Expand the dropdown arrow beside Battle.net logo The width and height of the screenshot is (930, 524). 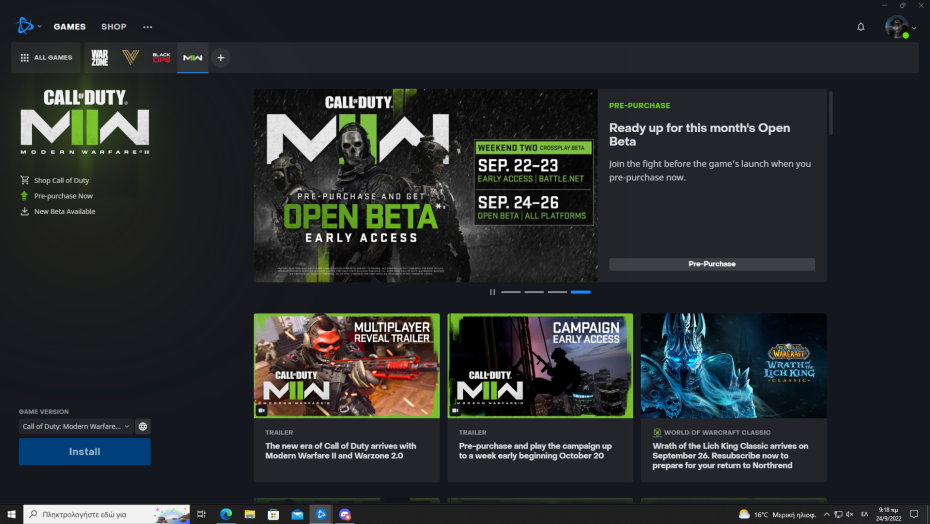40,27
